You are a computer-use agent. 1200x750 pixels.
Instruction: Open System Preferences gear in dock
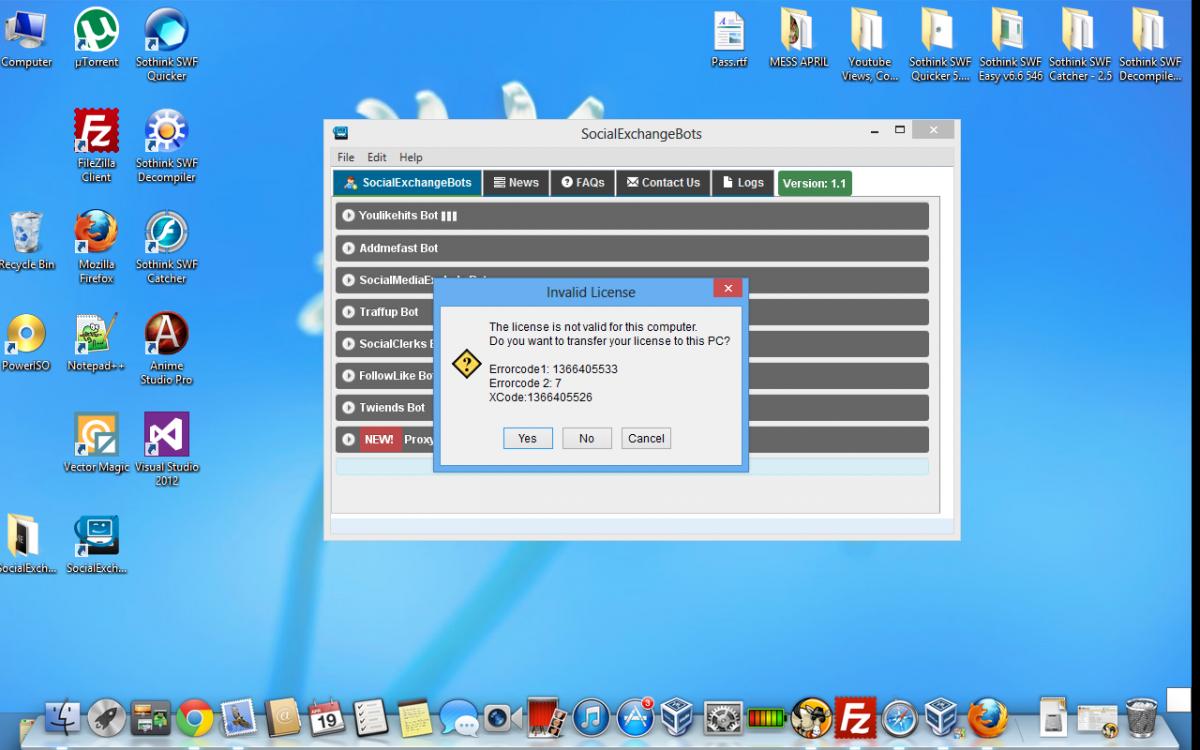[x=723, y=717]
